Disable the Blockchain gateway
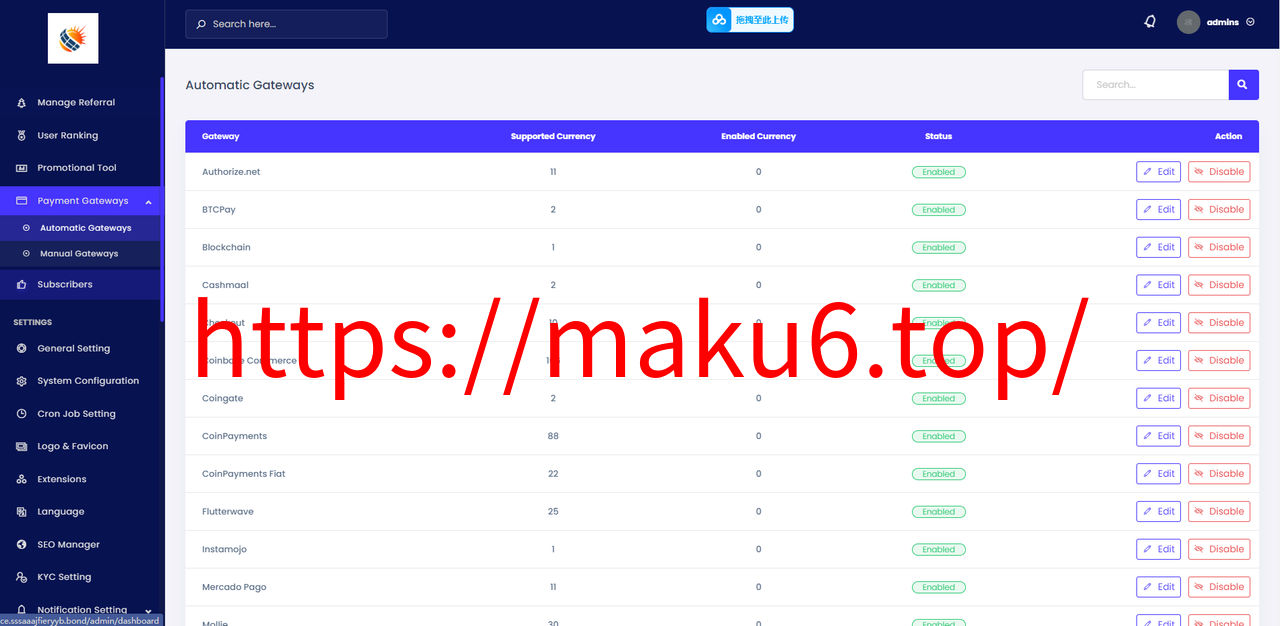1280x626 pixels. pyautogui.click(x=1219, y=247)
